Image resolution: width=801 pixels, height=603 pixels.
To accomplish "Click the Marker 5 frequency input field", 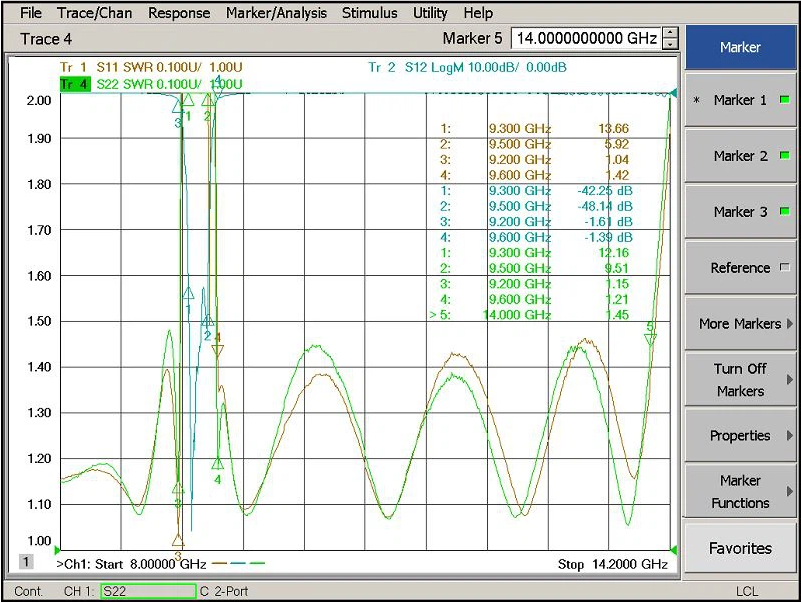I will coord(585,39).
